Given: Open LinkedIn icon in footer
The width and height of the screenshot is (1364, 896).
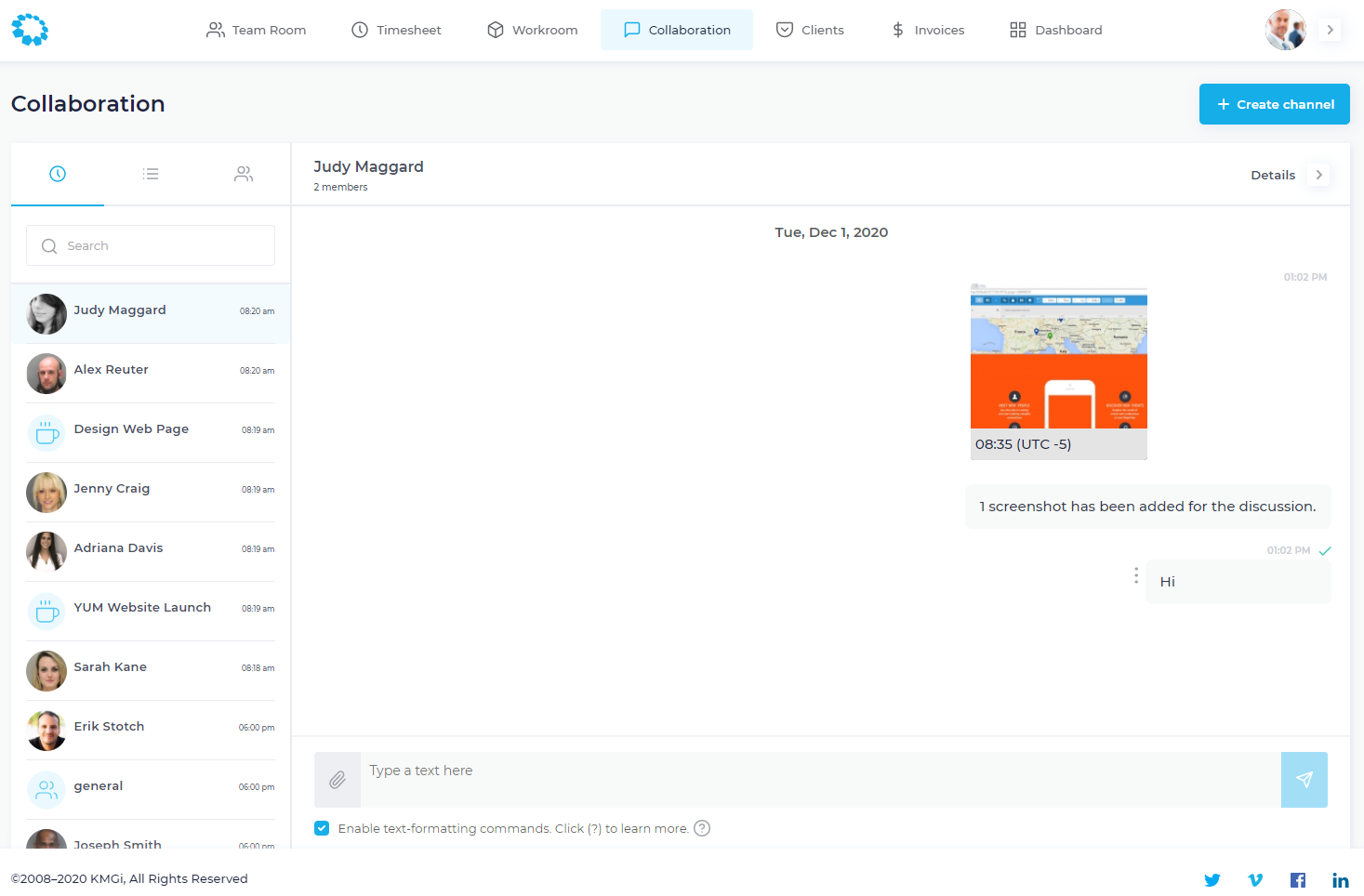Looking at the screenshot, I should (1340, 880).
